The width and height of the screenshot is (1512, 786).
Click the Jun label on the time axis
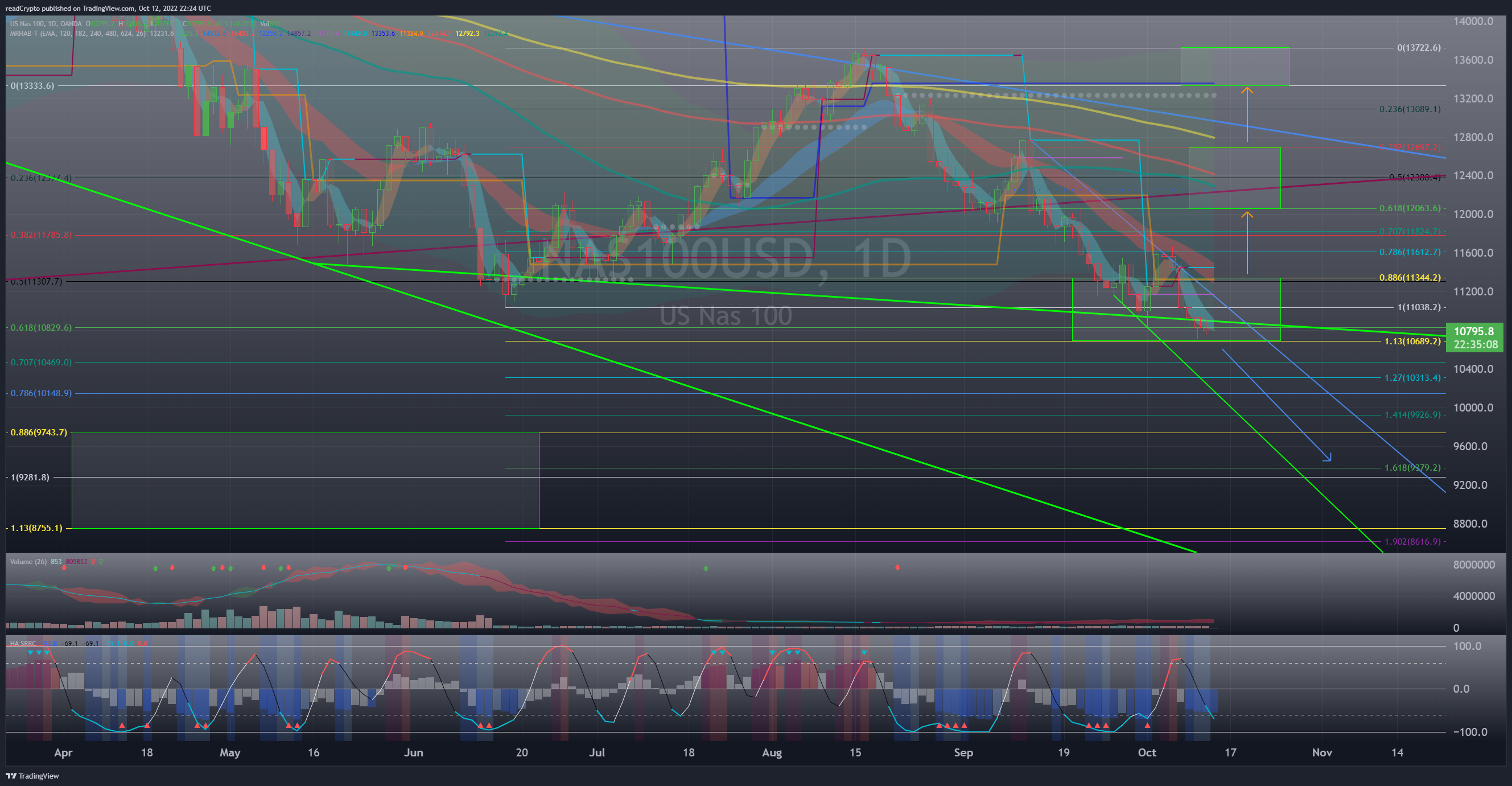click(x=413, y=752)
